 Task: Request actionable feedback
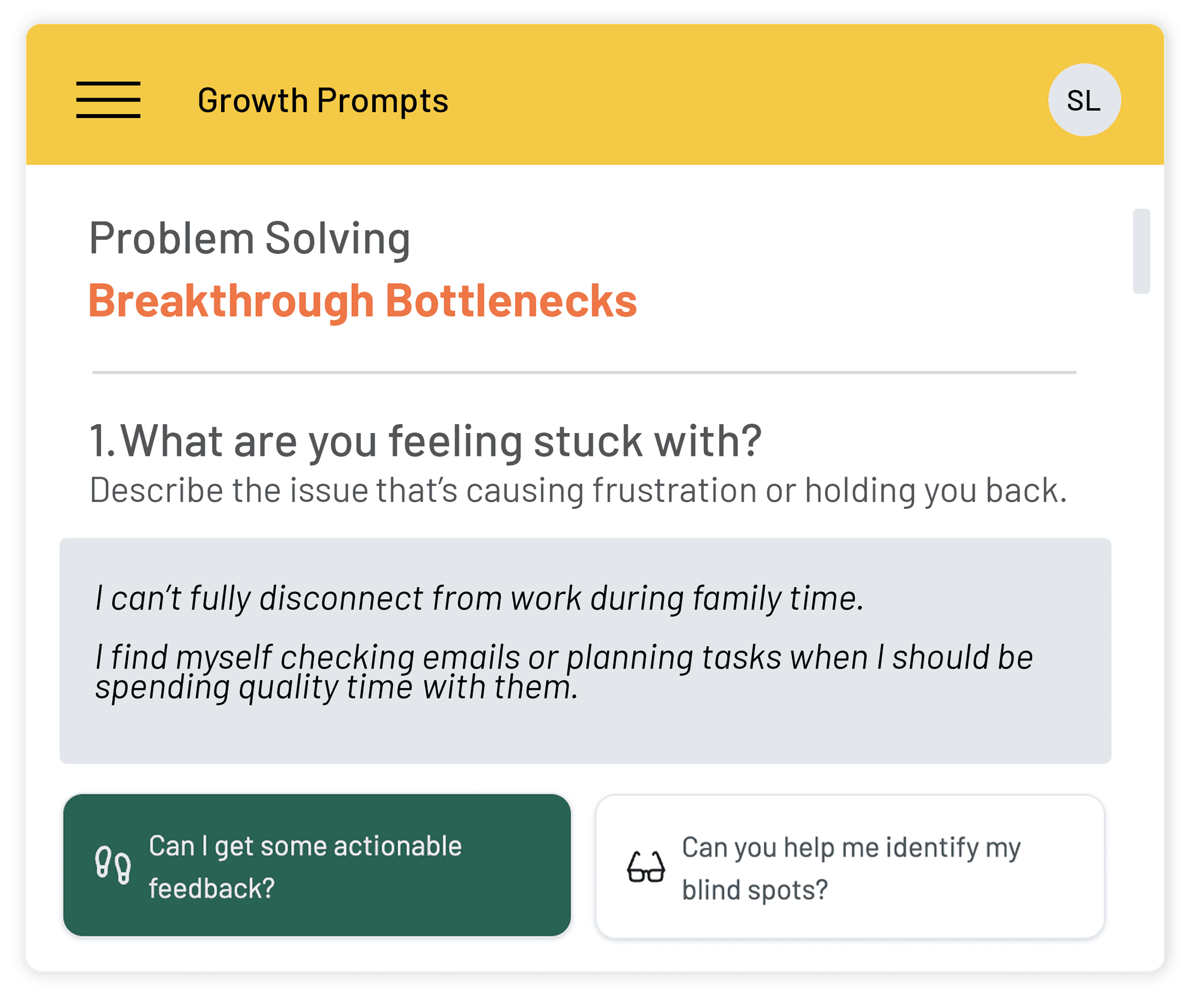(x=317, y=866)
